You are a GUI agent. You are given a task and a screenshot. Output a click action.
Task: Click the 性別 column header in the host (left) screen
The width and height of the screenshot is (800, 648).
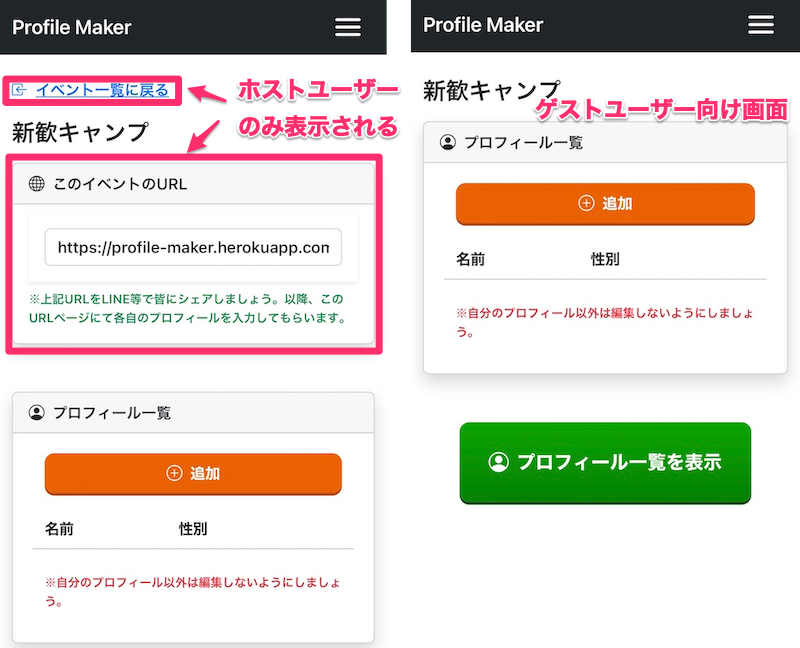click(x=193, y=529)
